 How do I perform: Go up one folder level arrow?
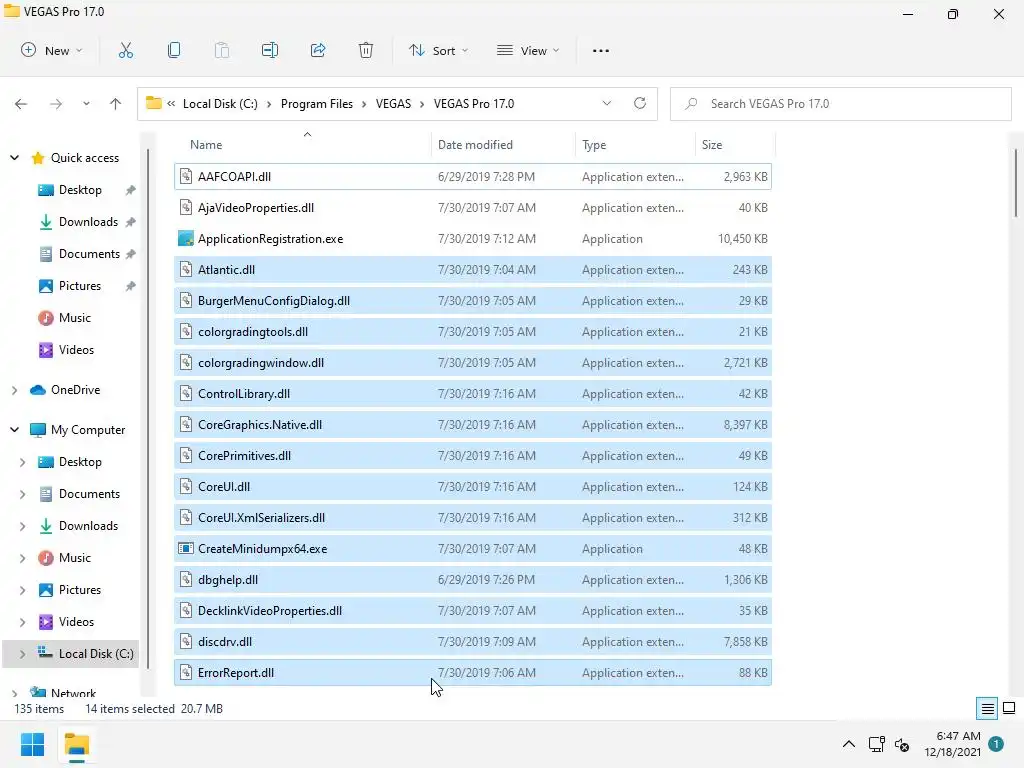point(116,104)
